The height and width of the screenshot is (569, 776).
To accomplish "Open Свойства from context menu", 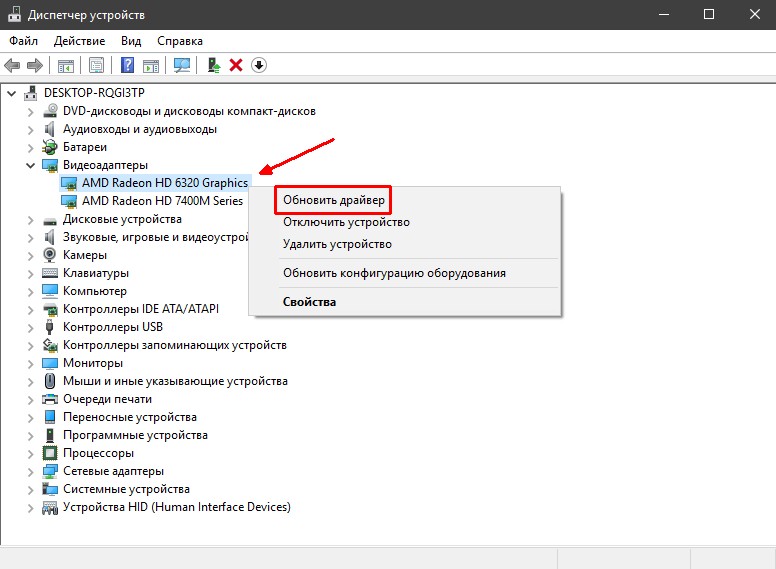I will [309, 301].
